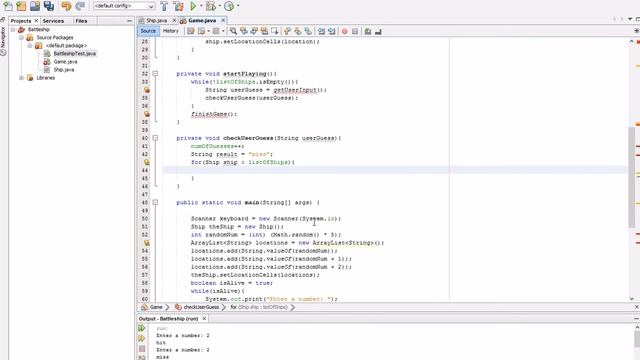Click the Debug Project icon

click(211, 6)
